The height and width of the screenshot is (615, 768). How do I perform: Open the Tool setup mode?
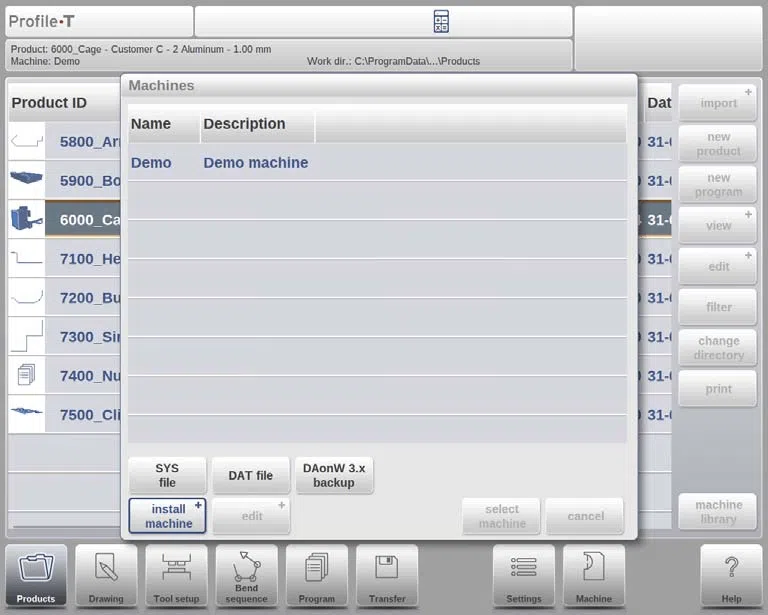[176, 576]
